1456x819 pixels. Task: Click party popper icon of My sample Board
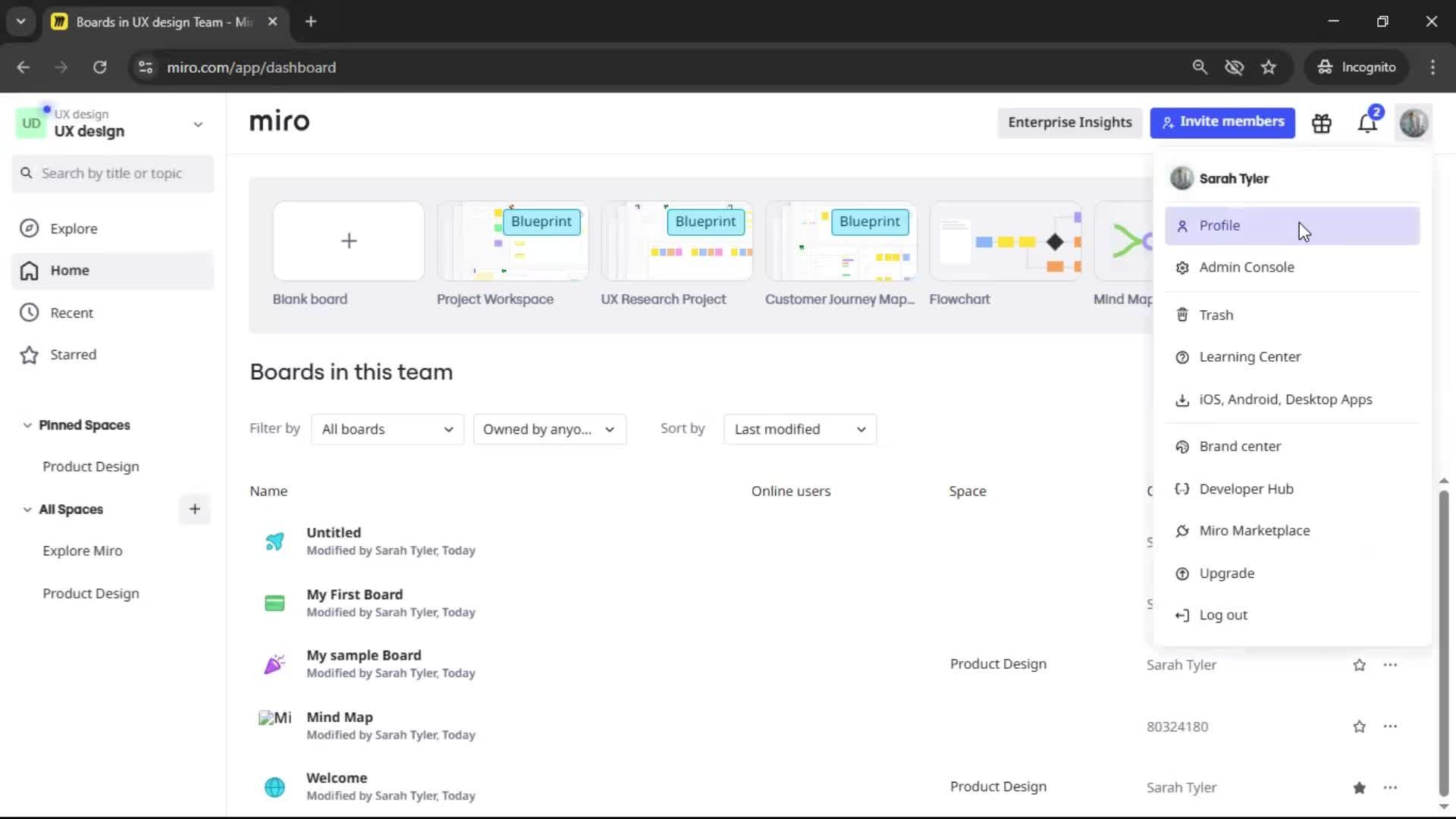pyautogui.click(x=275, y=664)
